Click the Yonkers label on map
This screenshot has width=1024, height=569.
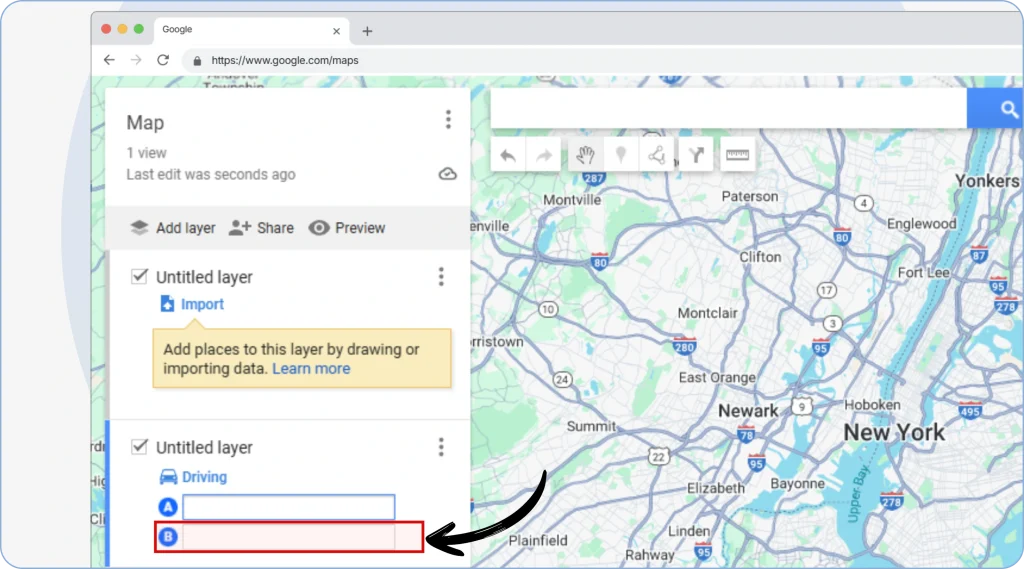[987, 181]
